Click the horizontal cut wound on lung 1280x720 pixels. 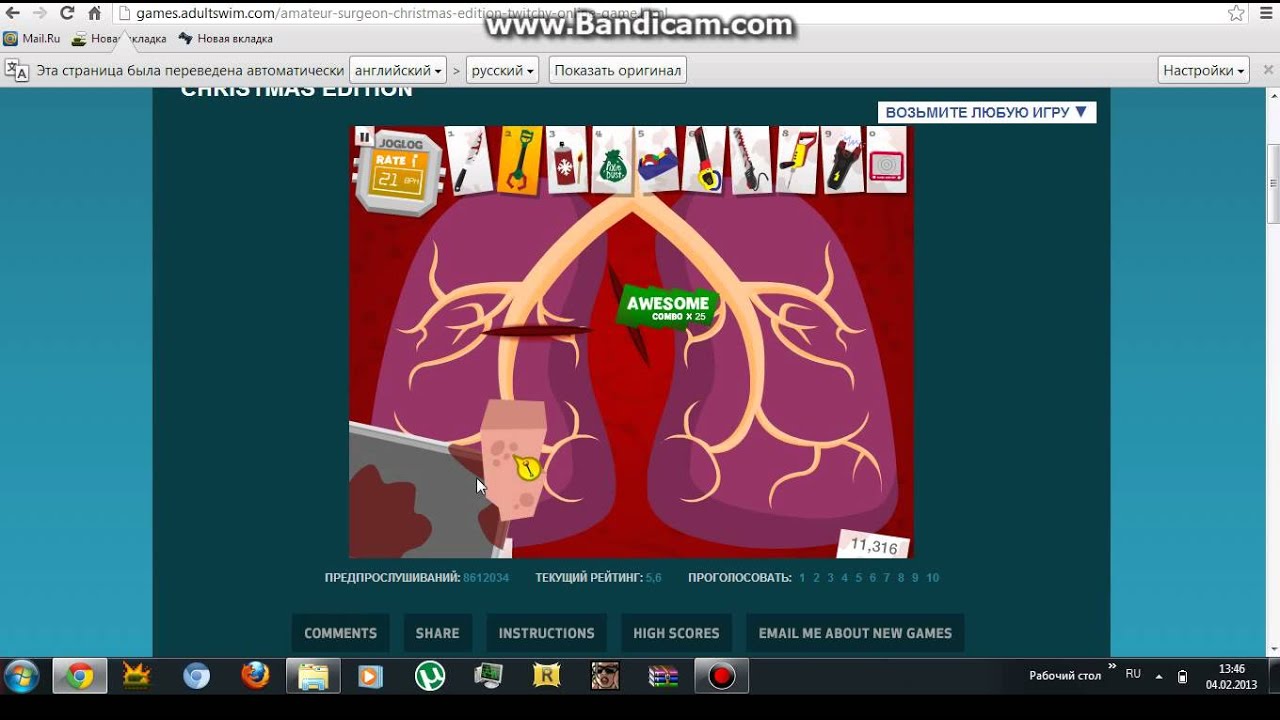click(538, 331)
